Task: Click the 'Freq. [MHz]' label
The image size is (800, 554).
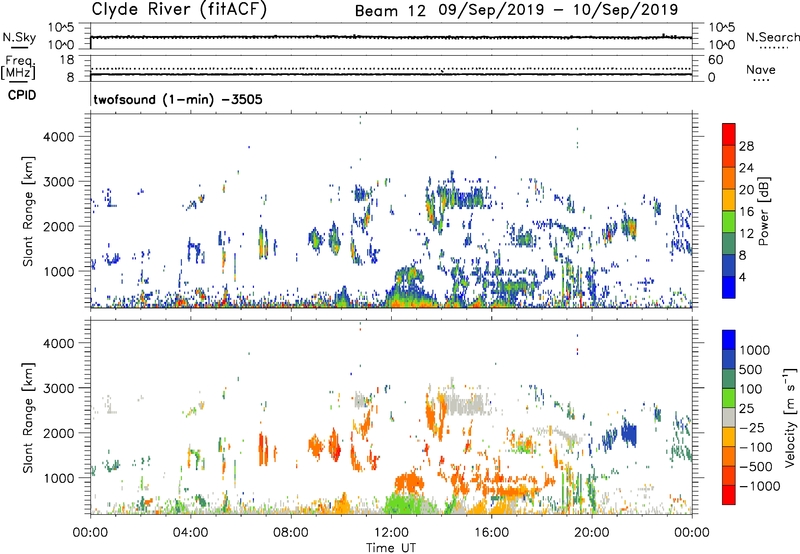Action: pos(19,68)
